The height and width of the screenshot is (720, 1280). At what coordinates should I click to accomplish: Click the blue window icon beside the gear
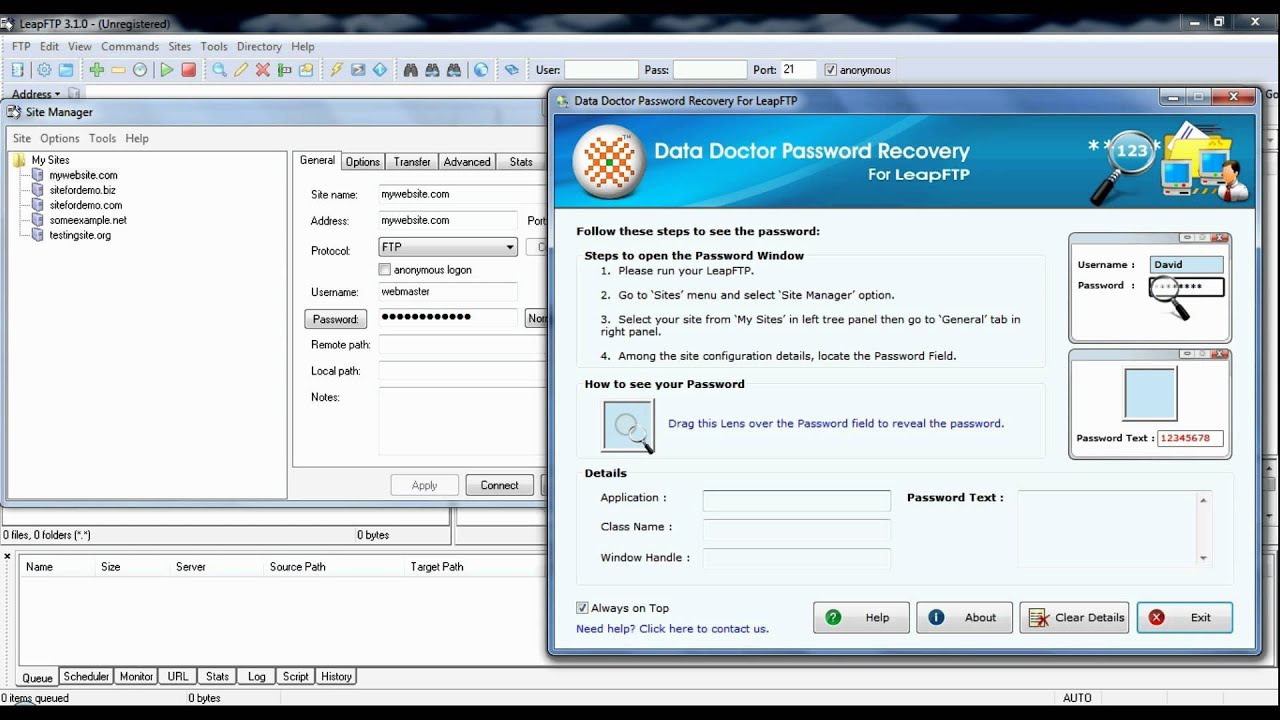[x=66, y=70]
